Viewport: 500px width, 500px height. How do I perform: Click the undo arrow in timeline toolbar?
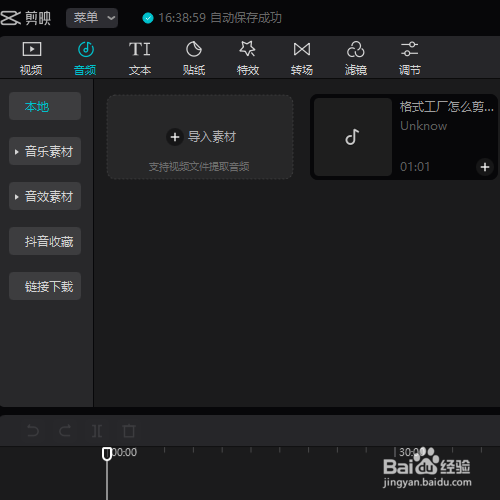pyautogui.click(x=33, y=431)
